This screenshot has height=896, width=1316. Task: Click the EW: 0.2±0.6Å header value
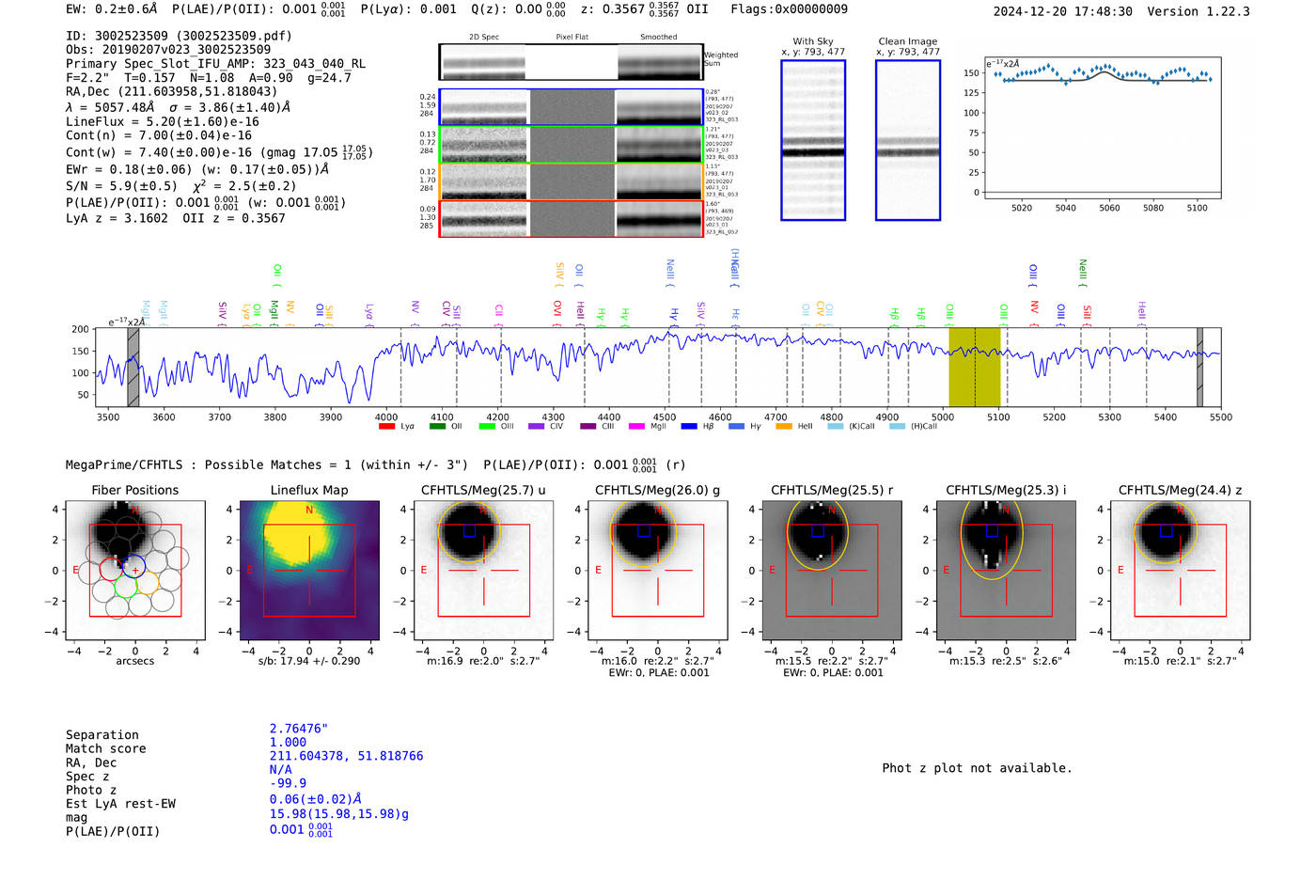[x=112, y=9]
